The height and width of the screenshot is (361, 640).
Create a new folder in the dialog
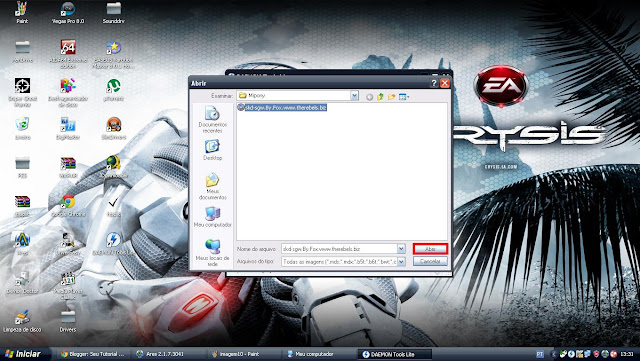(x=391, y=97)
